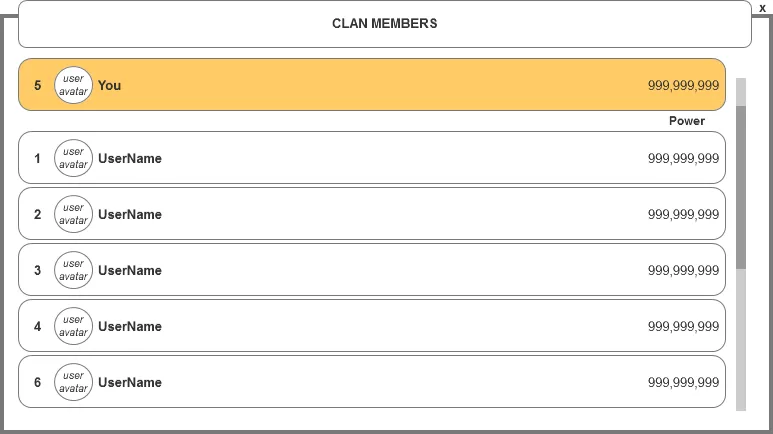Click your own user avatar in highlighted row

click(x=73, y=85)
